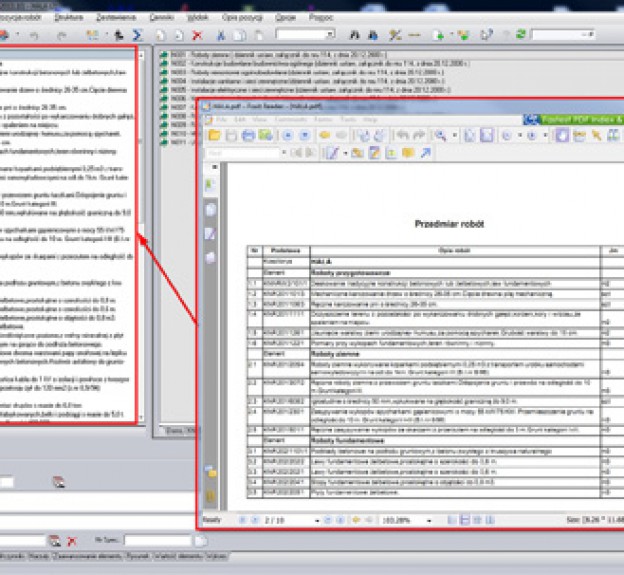Viewport: 624px width, 575px height.
Task: Click the padlock security icon in Foxit sidebar
Action: [211, 496]
